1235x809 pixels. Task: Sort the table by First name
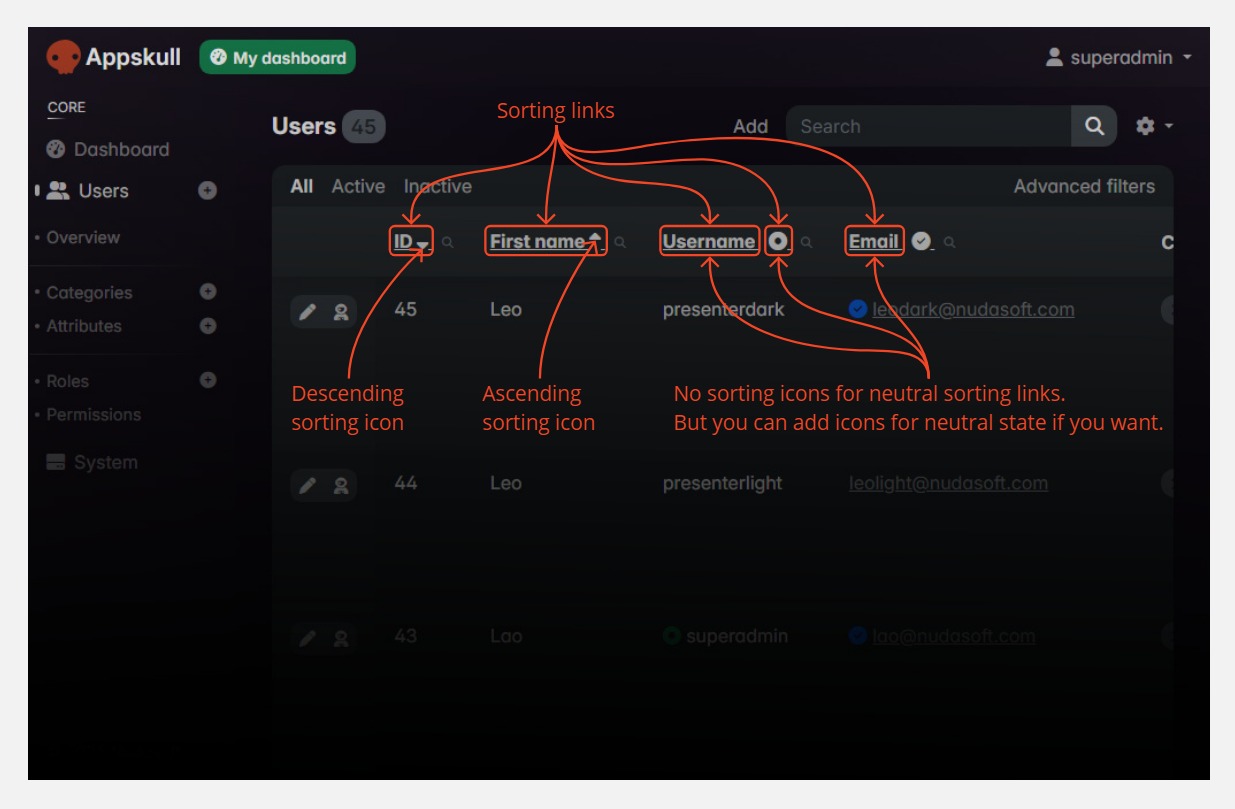(x=545, y=241)
